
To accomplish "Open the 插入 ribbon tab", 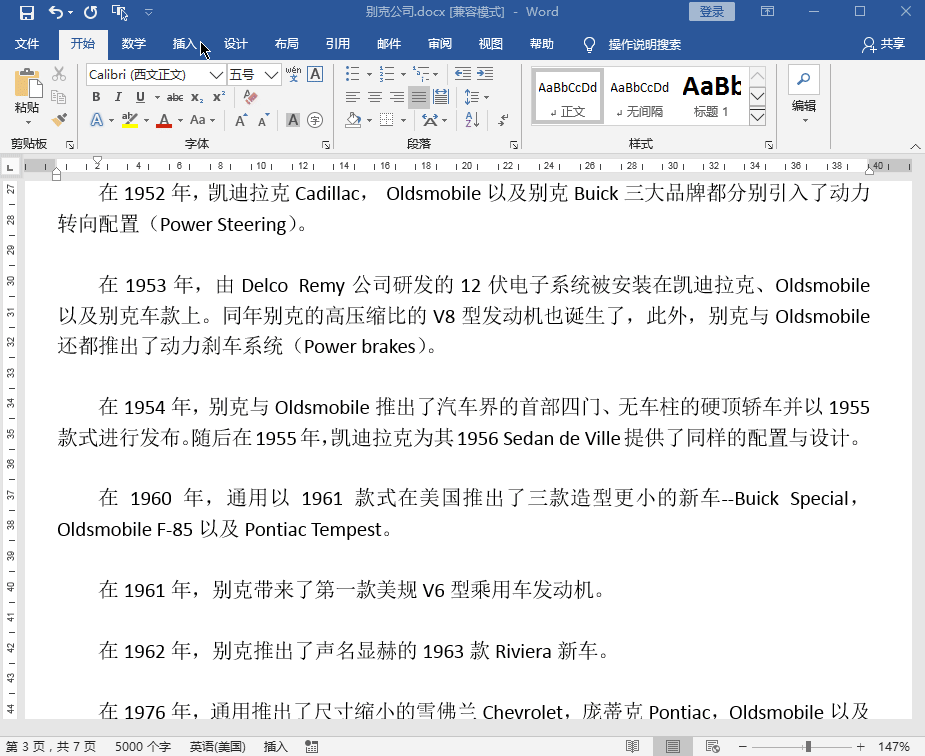I will pyautogui.click(x=185, y=44).
